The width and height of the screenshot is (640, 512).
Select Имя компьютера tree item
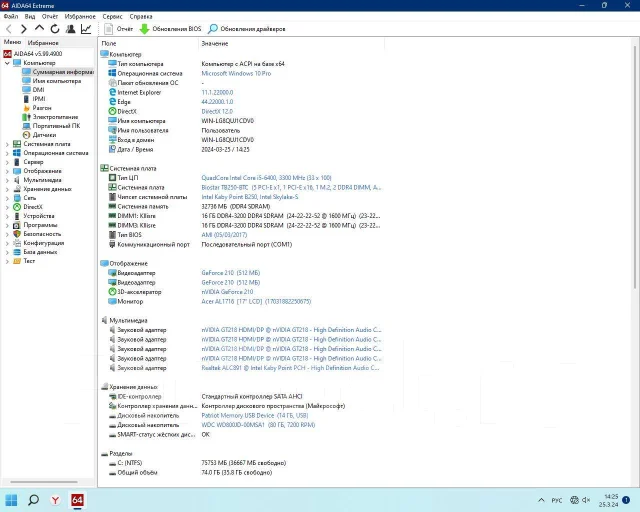coord(52,81)
